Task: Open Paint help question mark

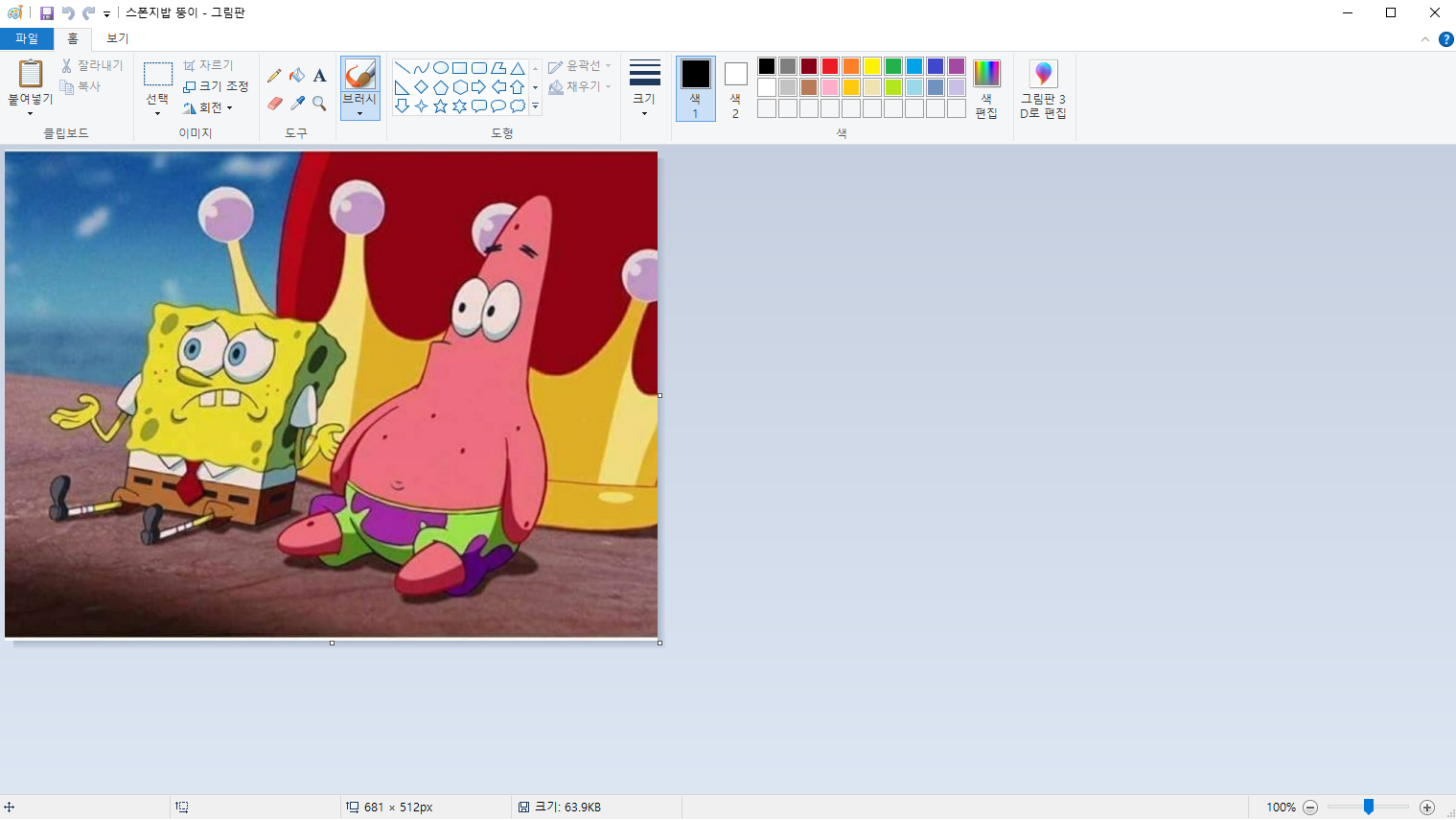Action: coord(1445,39)
